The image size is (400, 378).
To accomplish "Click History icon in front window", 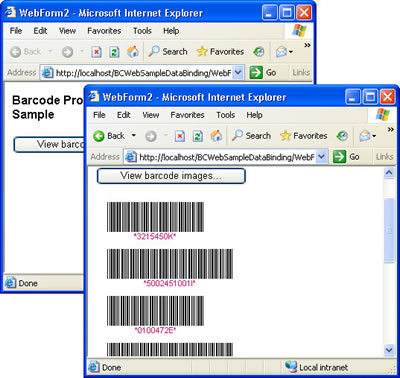I will pos(342,136).
